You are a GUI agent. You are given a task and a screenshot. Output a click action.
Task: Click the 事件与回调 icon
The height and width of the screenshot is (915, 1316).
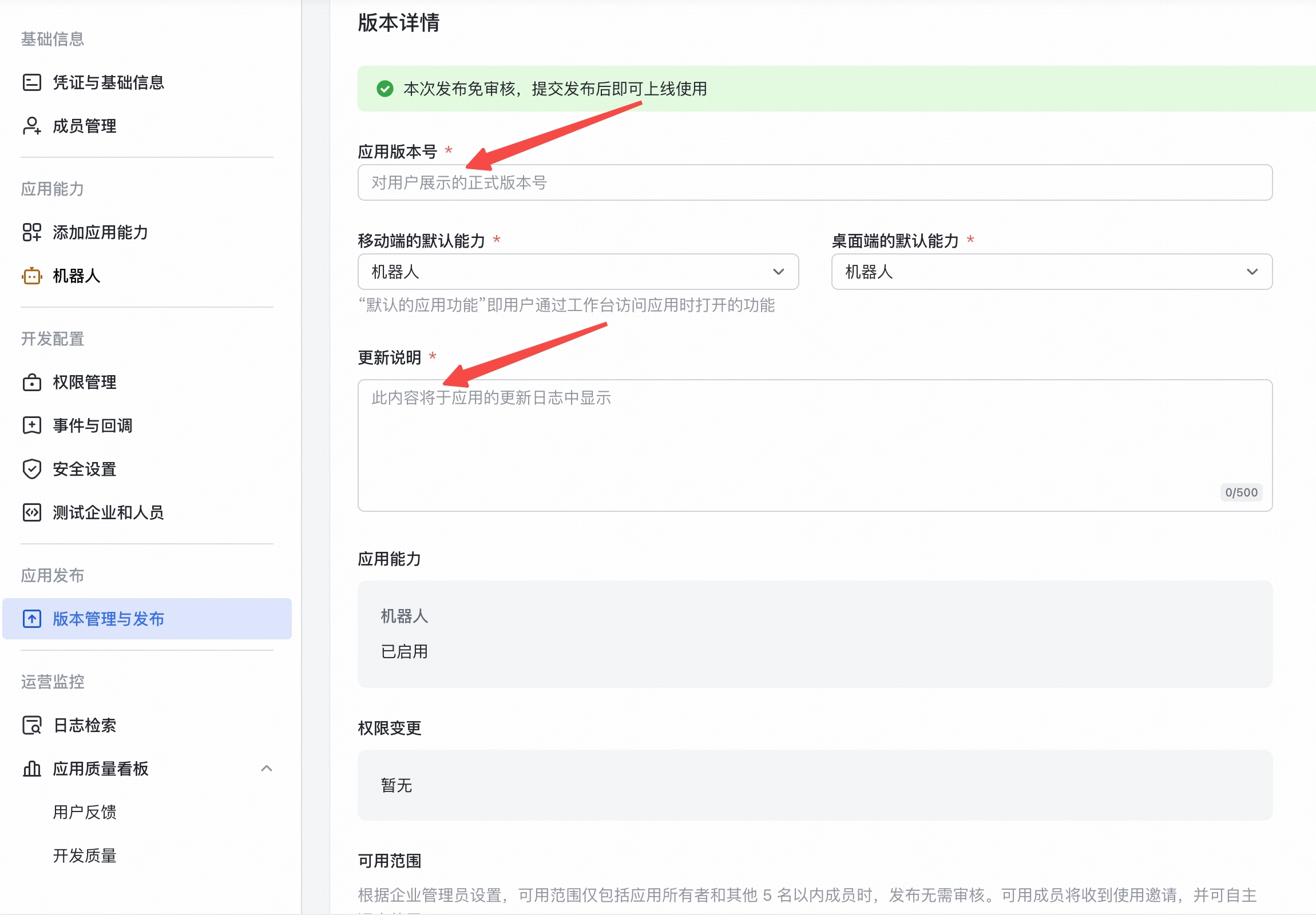pyautogui.click(x=31, y=425)
